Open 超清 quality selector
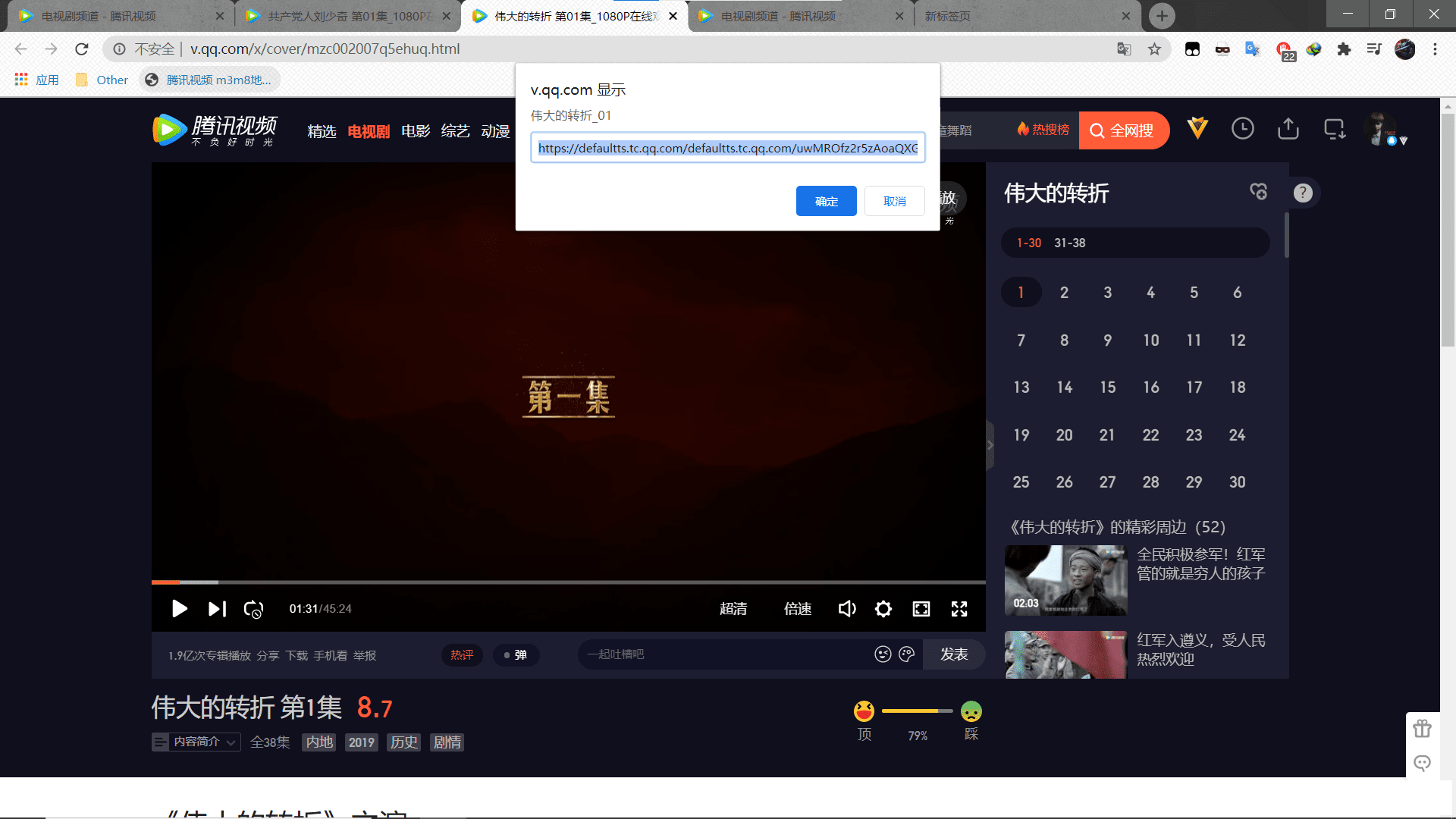1456x819 pixels. pyautogui.click(x=733, y=609)
